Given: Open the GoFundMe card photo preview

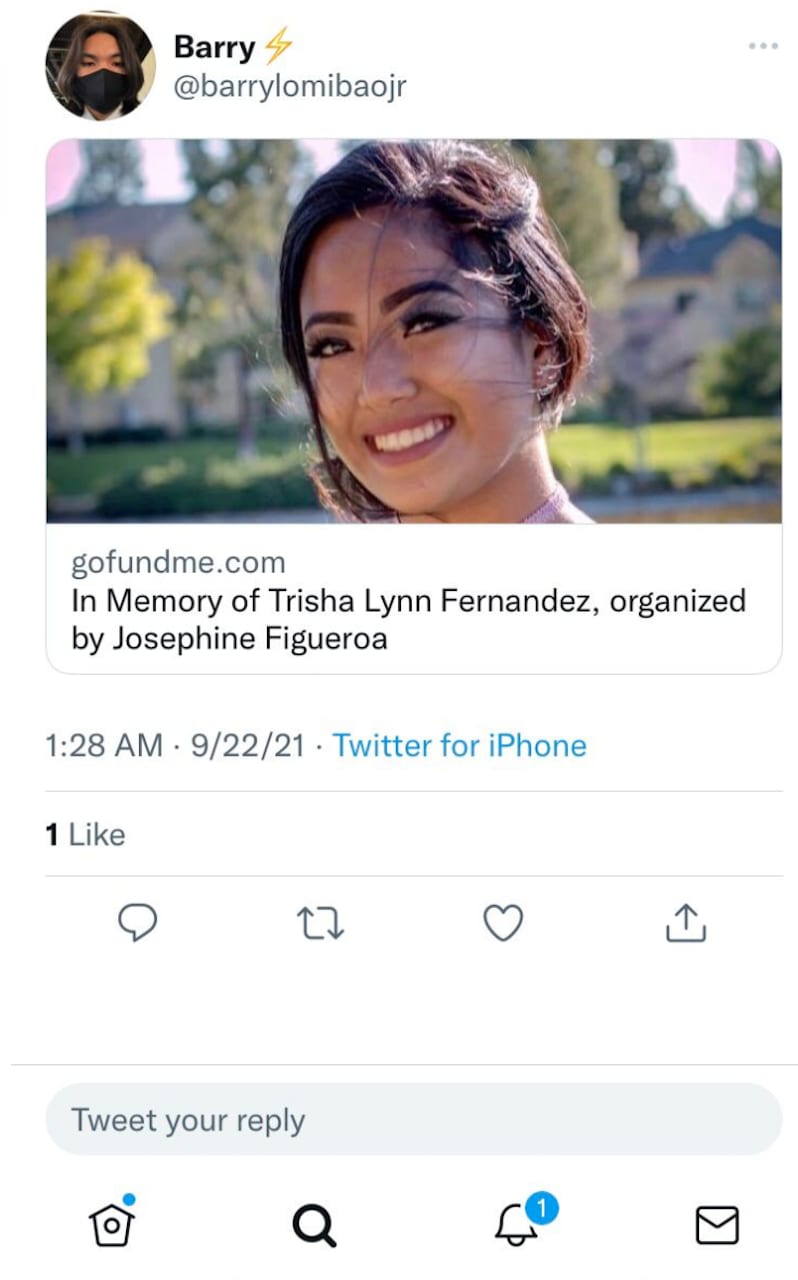Looking at the screenshot, I should pos(414,331).
